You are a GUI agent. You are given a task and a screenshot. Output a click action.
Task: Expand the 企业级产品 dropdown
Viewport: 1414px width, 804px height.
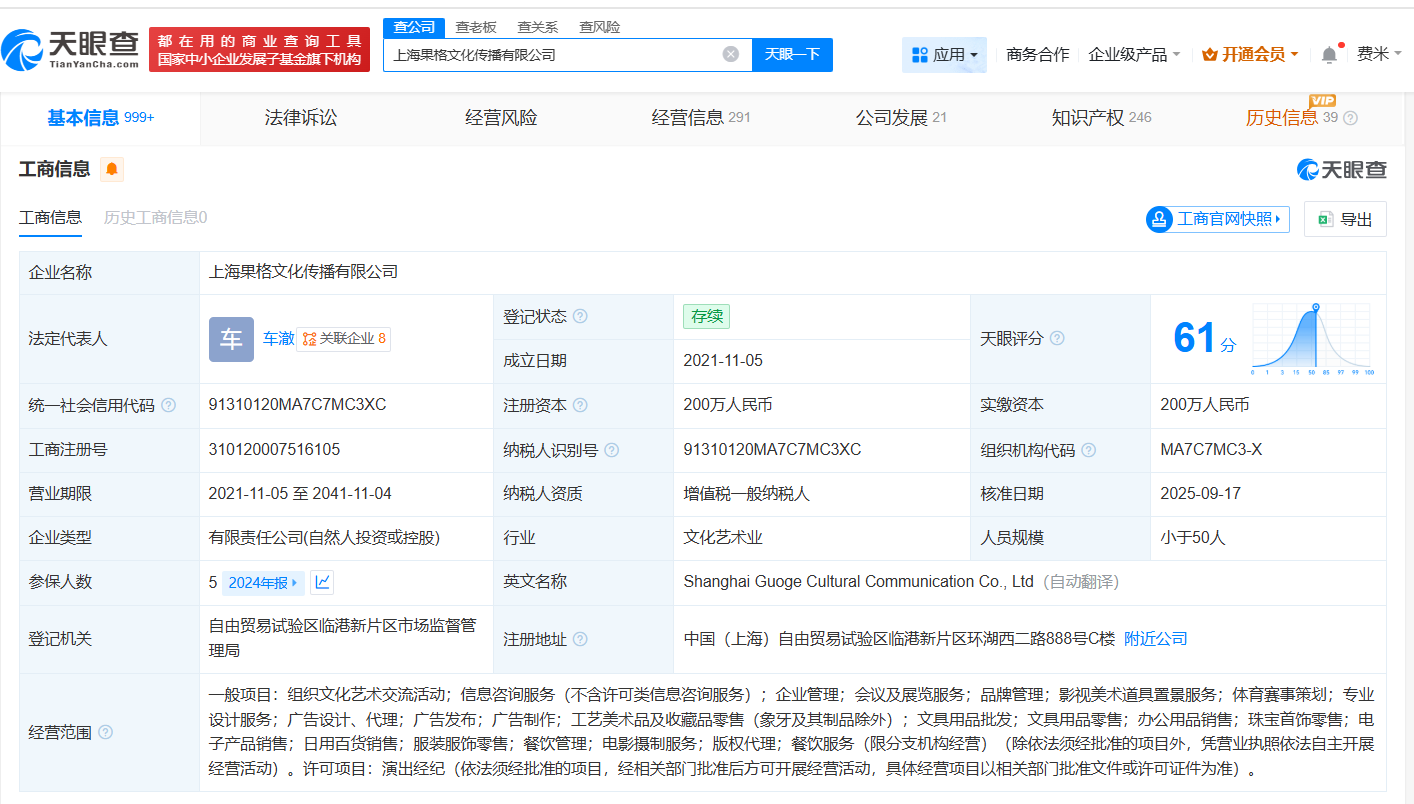click(x=1129, y=54)
